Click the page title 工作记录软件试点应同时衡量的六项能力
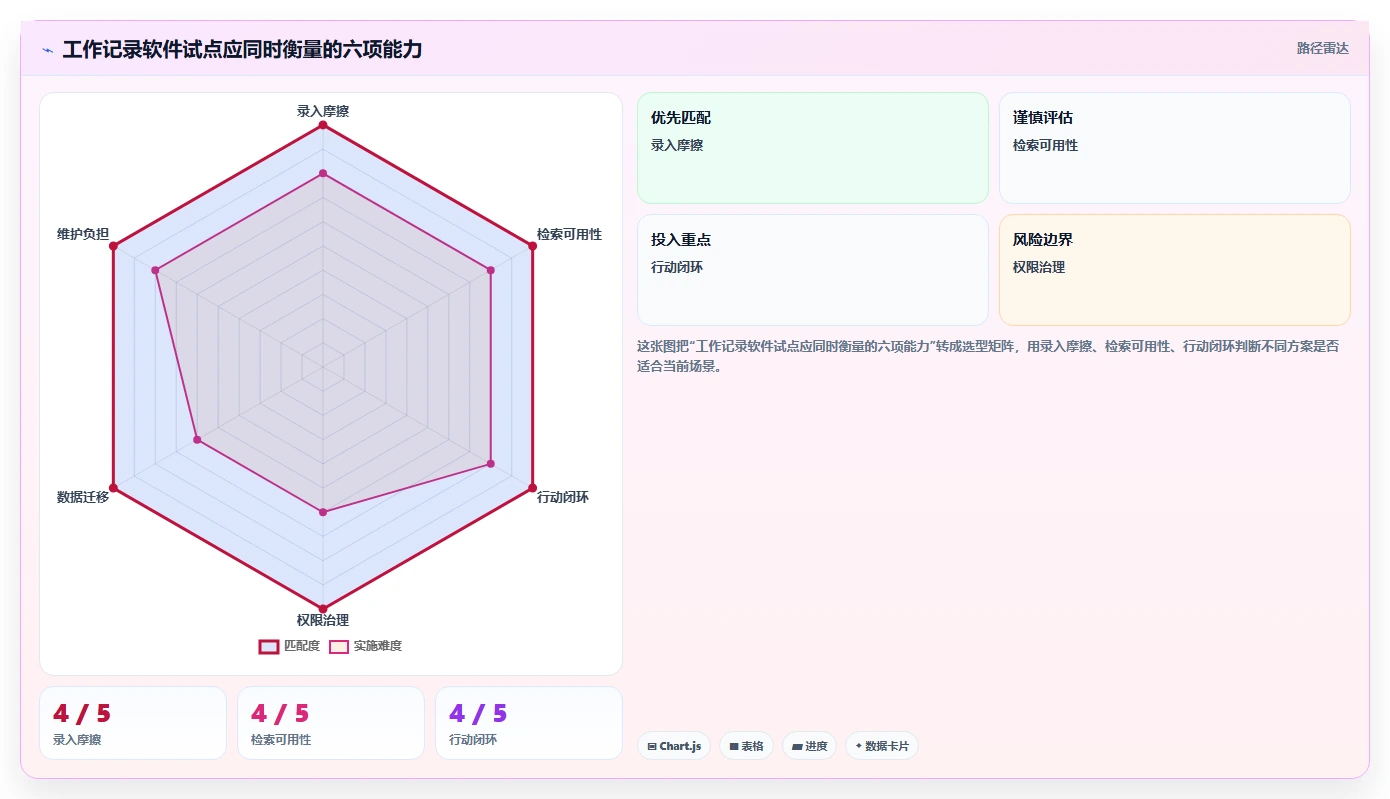Screen dimensions: 1390x799 coord(242,49)
